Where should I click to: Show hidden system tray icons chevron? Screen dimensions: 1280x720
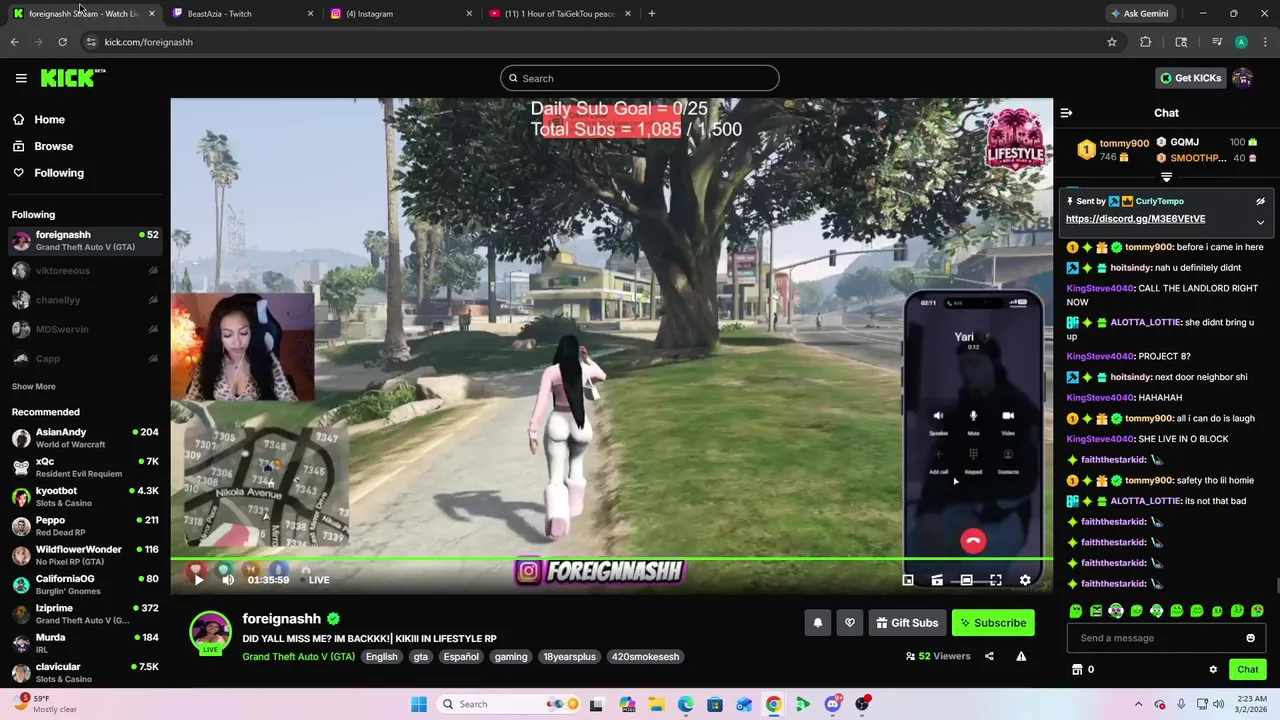coord(1140,704)
